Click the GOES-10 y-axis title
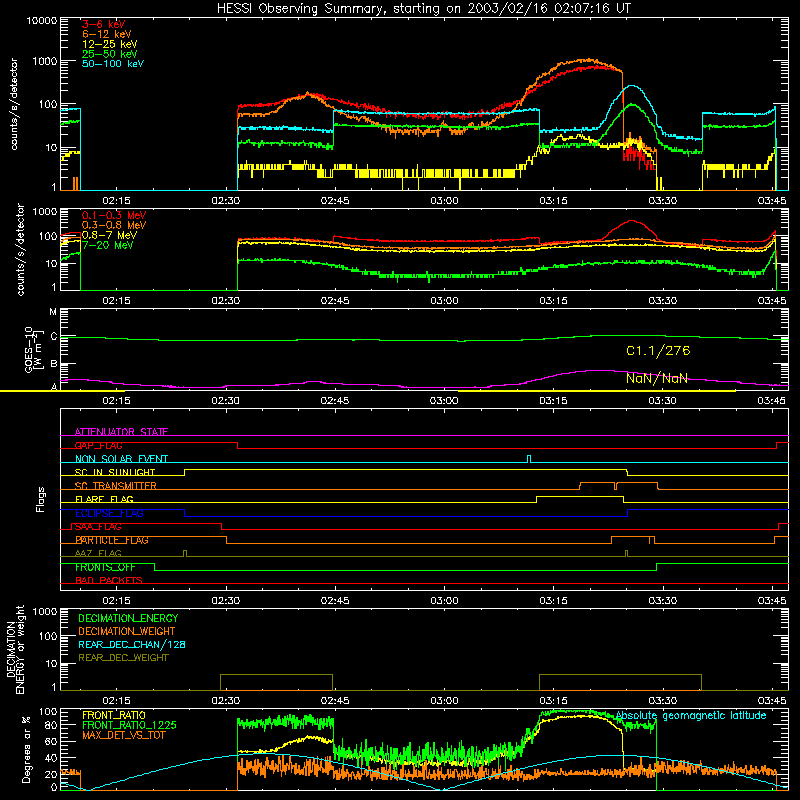This screenshot has height=800, width=800. click(x=33, y=349)
